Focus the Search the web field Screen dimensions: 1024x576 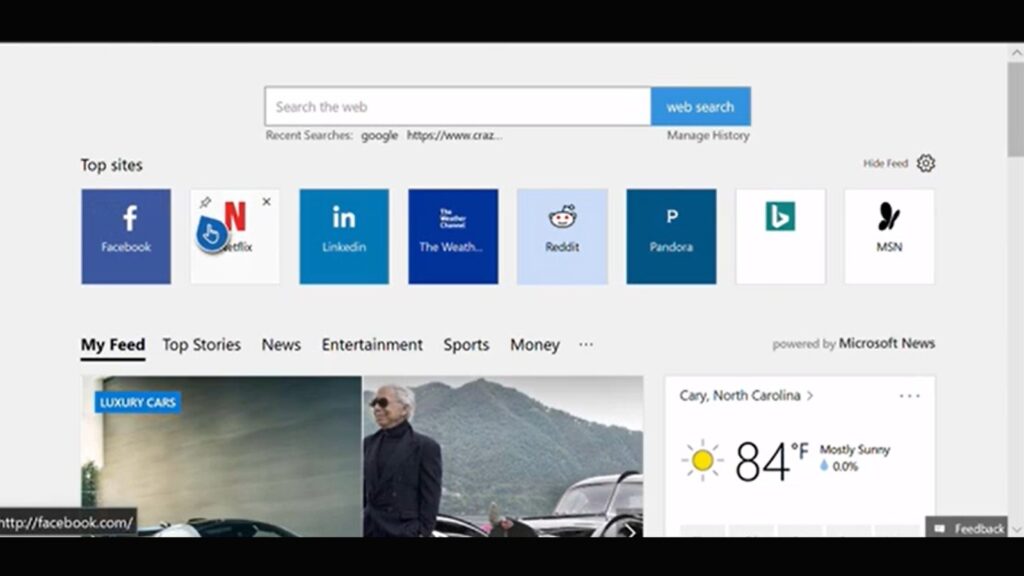point(457,107)
